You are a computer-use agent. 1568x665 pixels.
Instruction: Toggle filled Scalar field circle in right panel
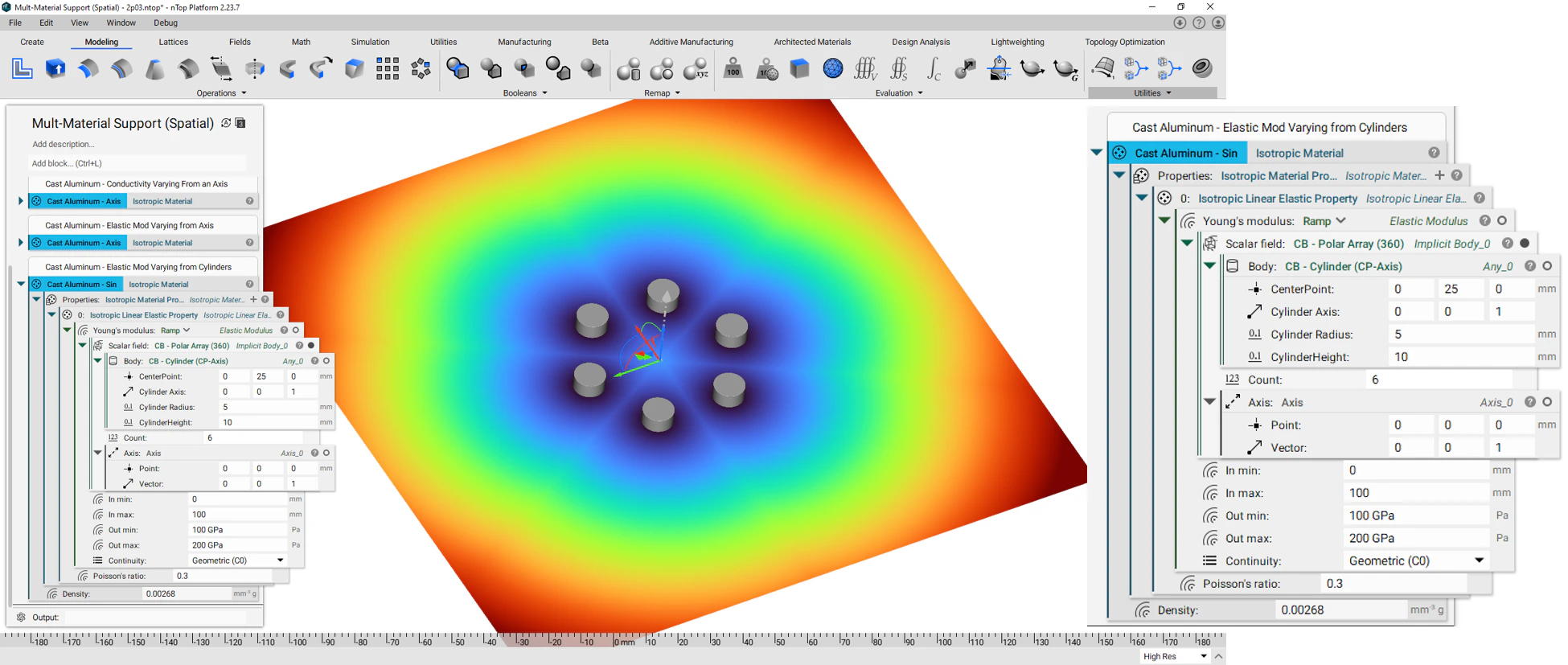pos(1525,243)
